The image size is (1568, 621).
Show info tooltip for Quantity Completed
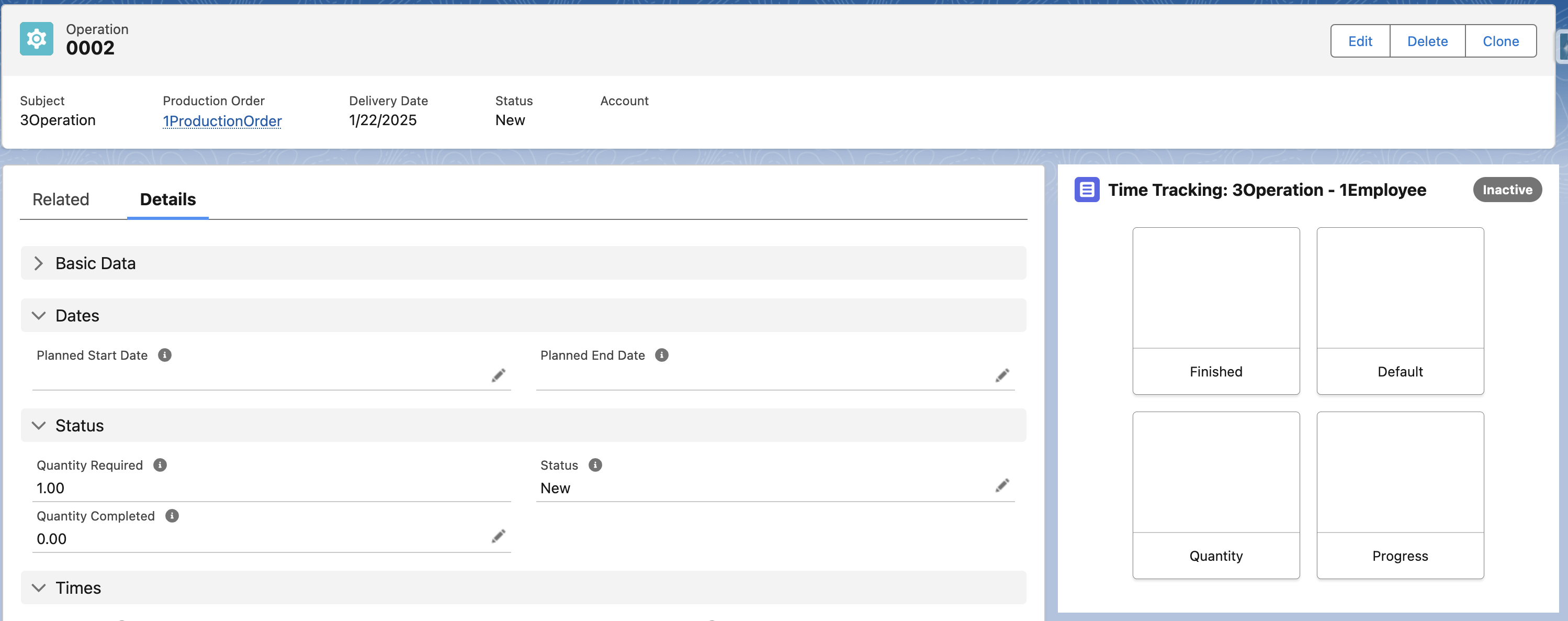tap(172, 516)
